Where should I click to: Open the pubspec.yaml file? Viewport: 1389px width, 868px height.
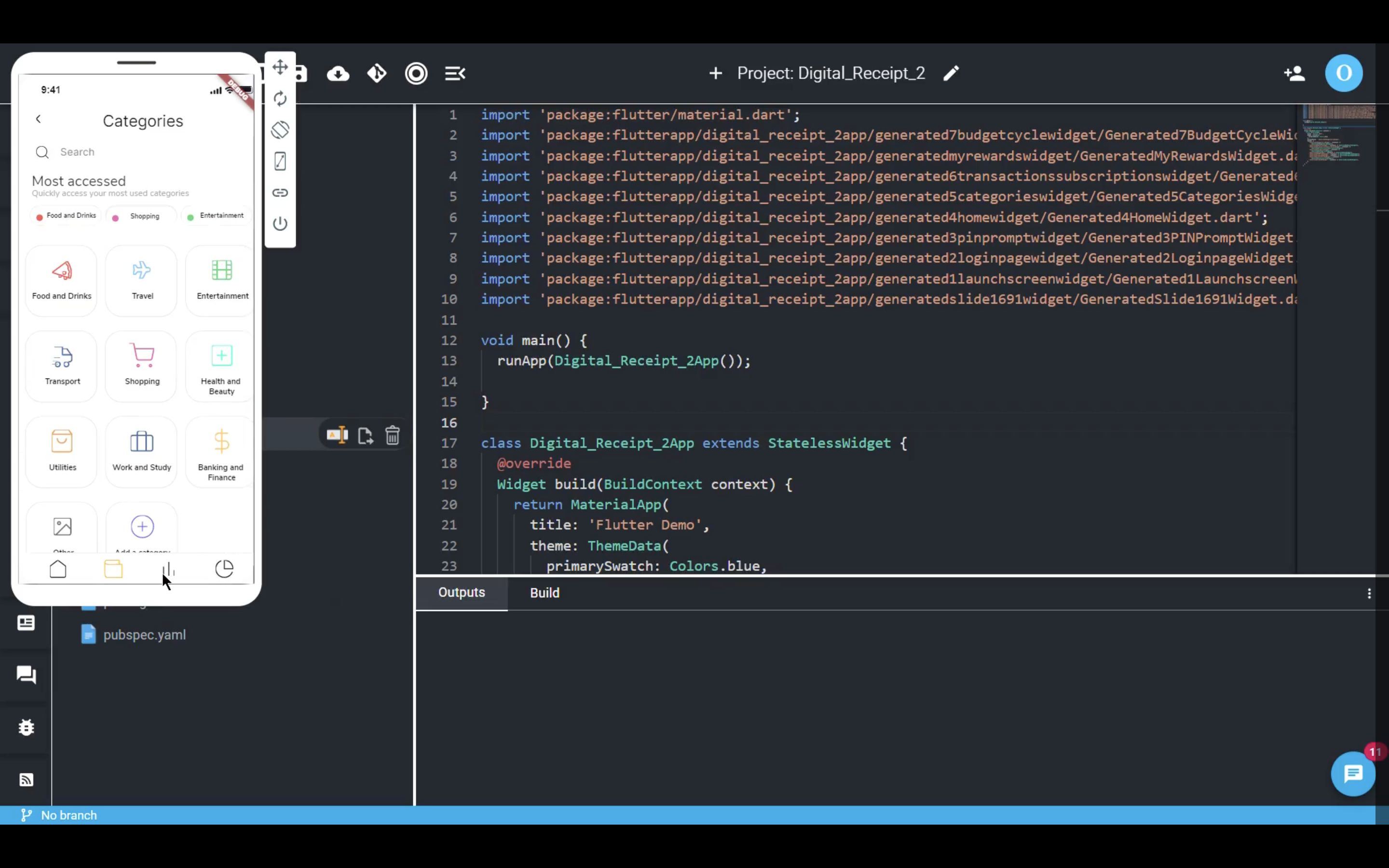coord(144,635)
